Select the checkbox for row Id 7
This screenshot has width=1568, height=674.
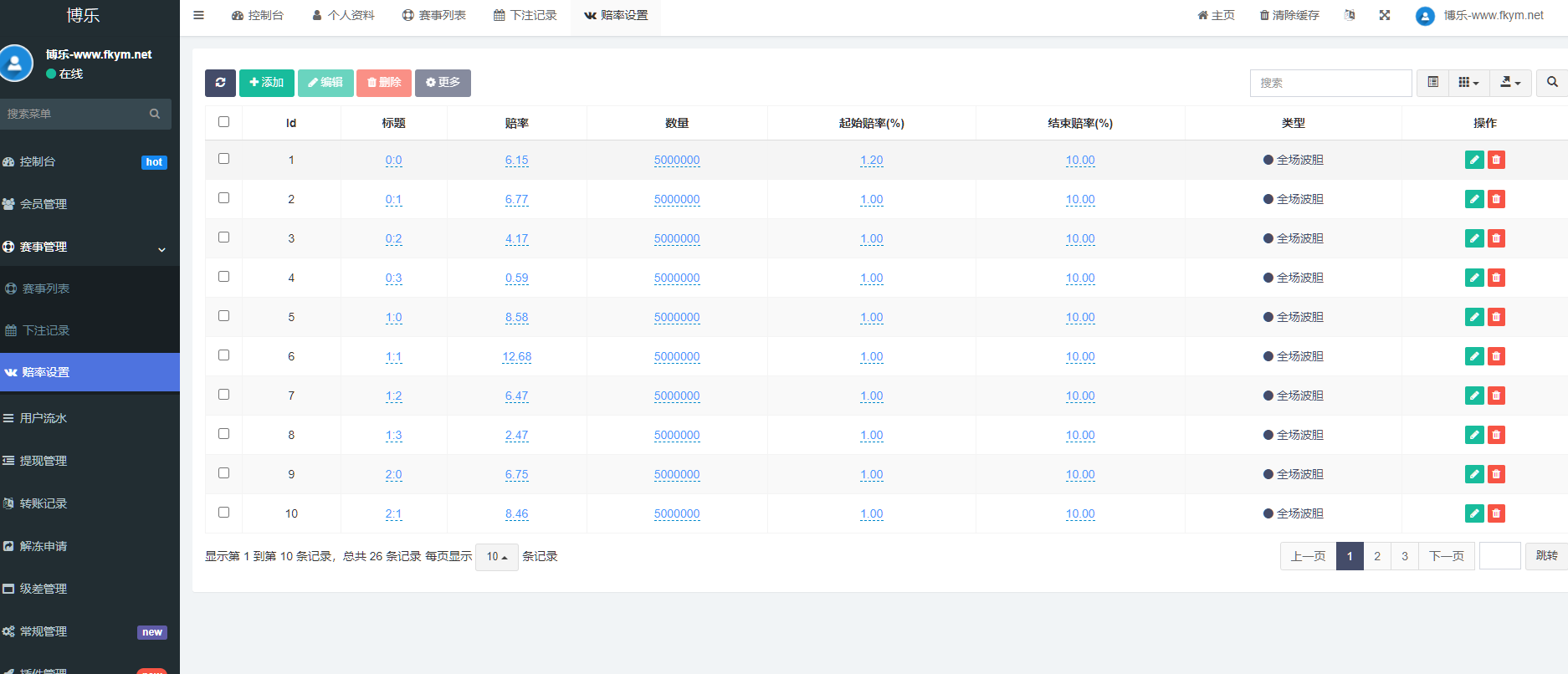click(x=223, y=395)
